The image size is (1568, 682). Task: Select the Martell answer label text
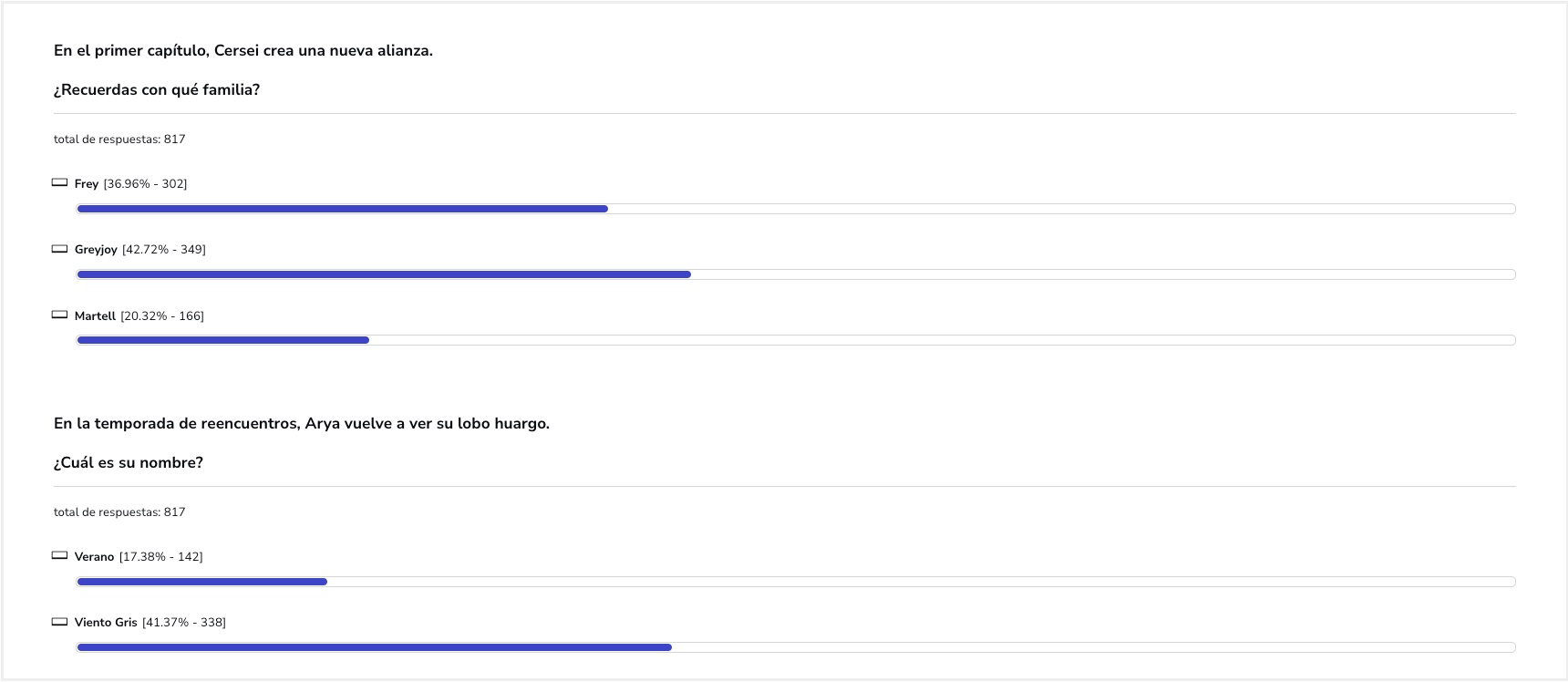tap(95, 315)
